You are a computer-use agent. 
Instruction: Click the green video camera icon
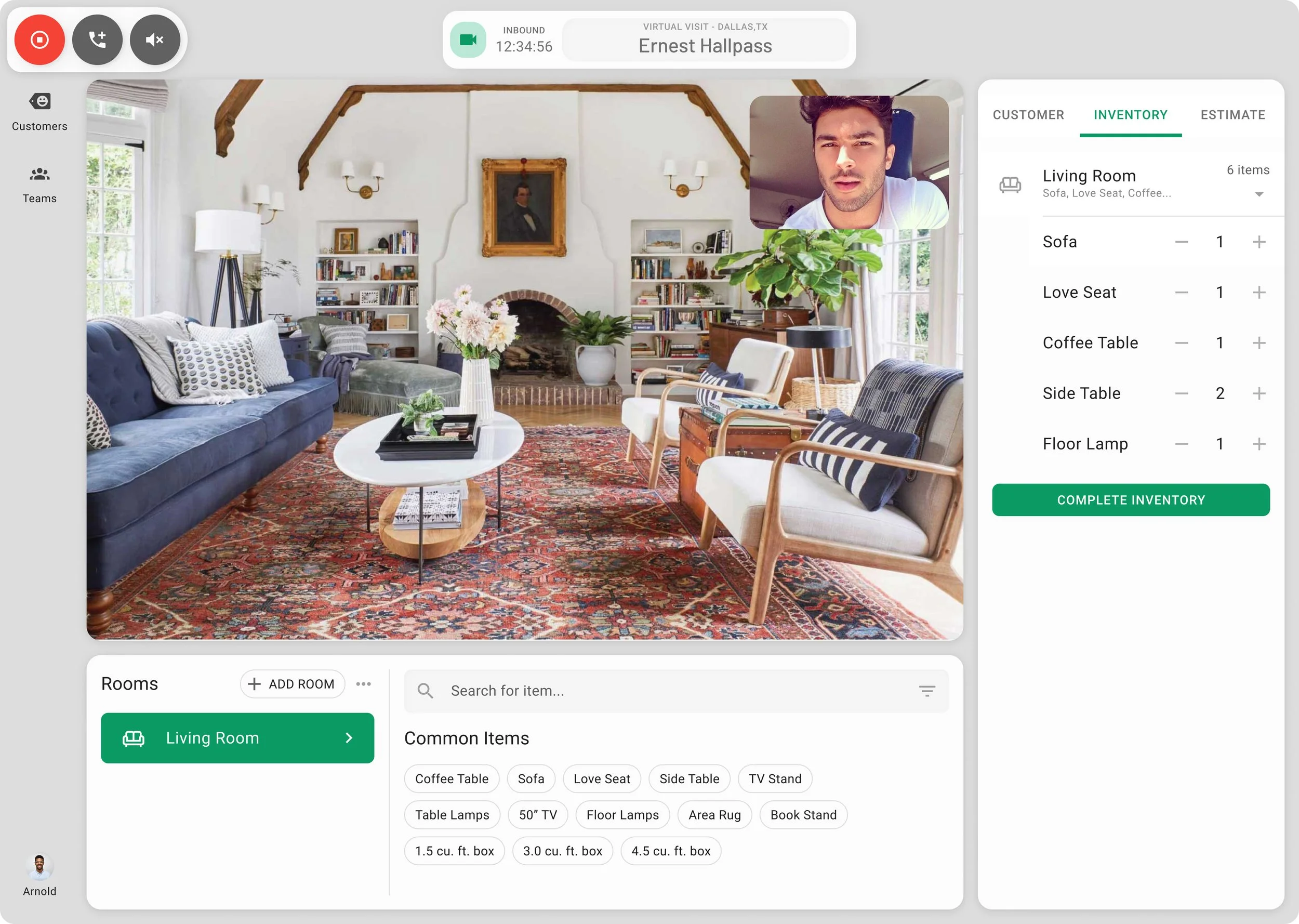coord(468,40)
